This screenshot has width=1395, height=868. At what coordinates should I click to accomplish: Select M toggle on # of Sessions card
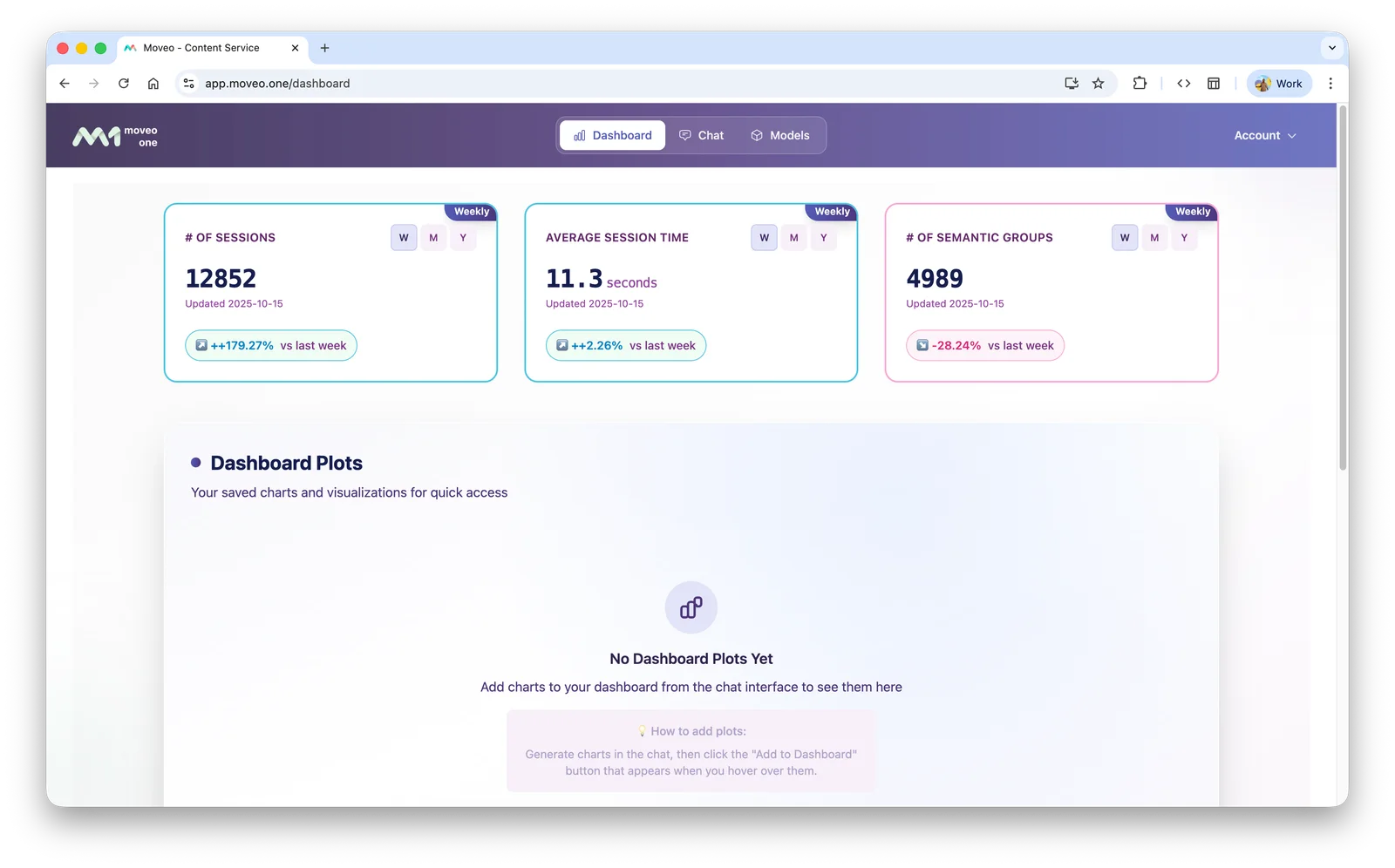(x=433, y=237)
